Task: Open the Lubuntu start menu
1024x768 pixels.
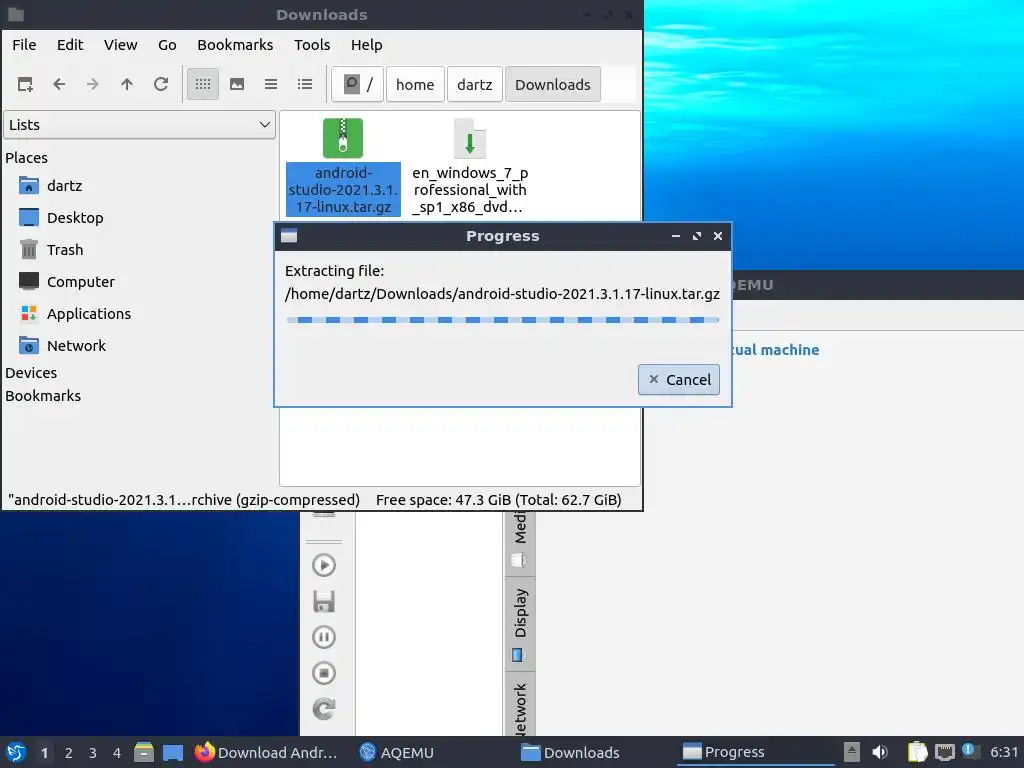Action: click(x=16, y=752)
